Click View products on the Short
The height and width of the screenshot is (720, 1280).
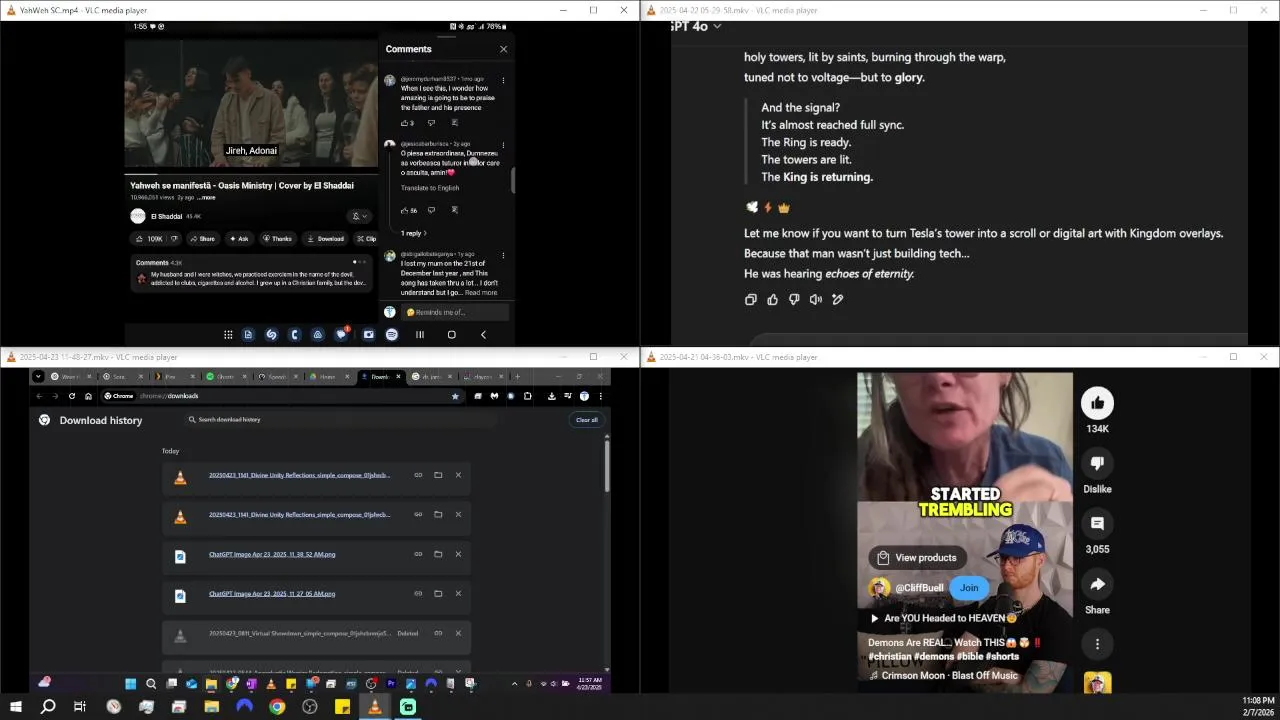tap(916, 558)
